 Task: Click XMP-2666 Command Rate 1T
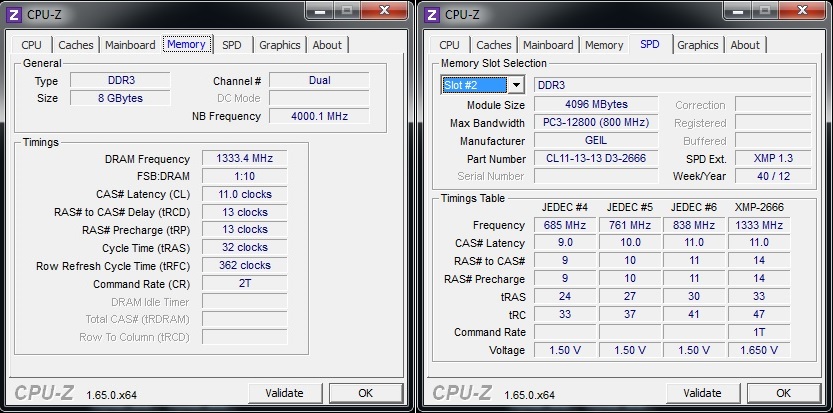tap(759, 332)
